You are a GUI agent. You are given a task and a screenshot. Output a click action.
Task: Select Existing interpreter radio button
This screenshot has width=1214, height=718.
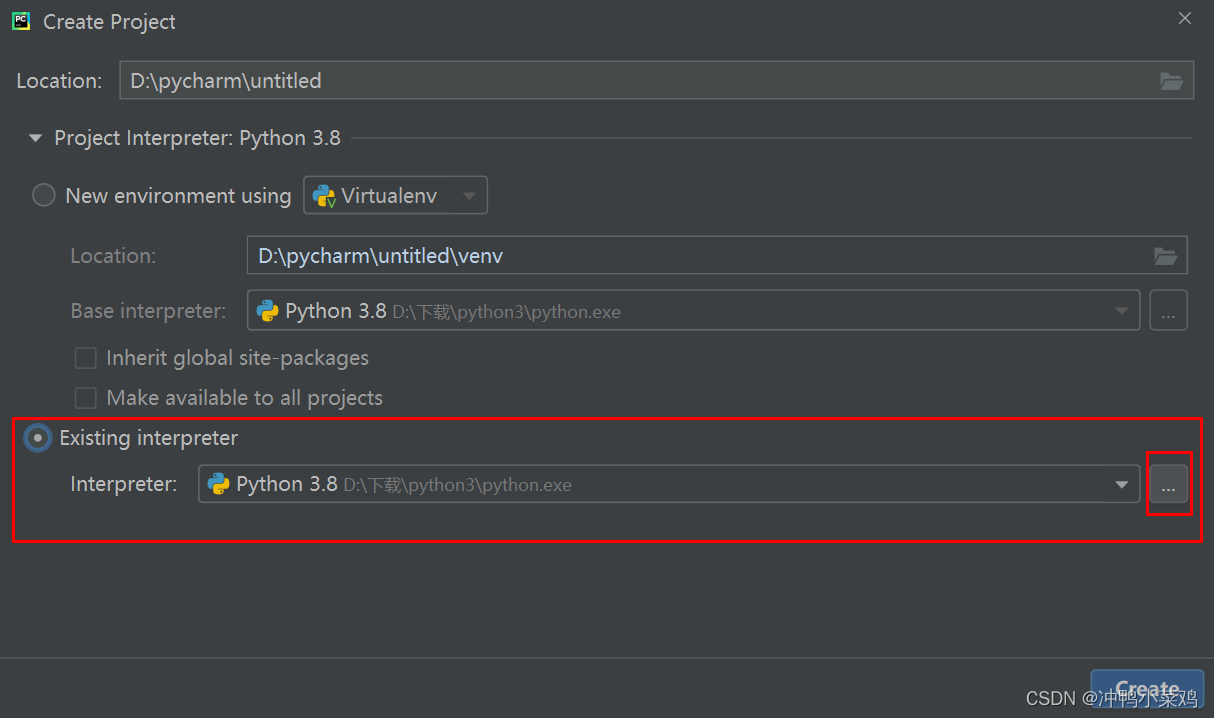pos(38,438)
